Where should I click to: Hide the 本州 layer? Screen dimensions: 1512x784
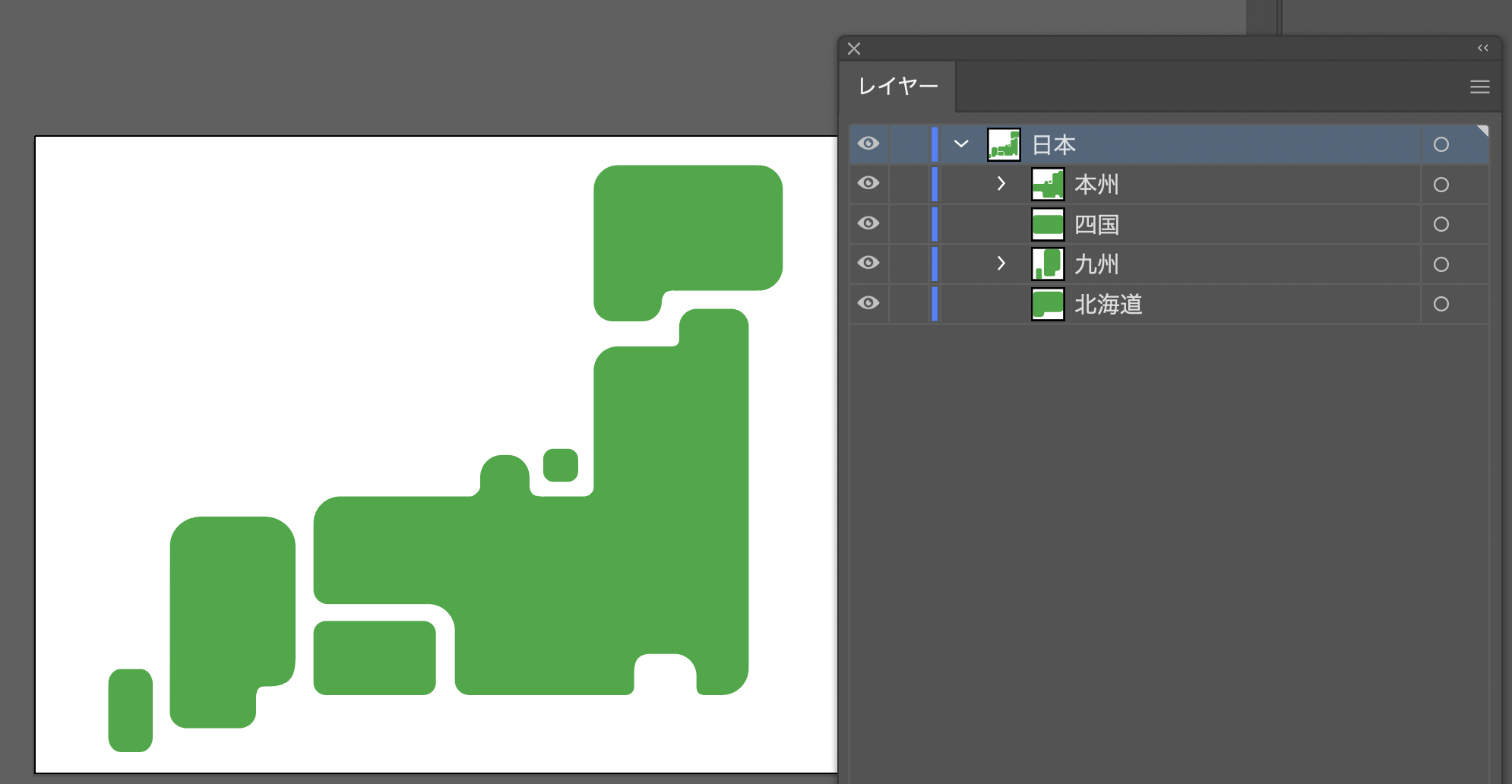click(868, 184)
